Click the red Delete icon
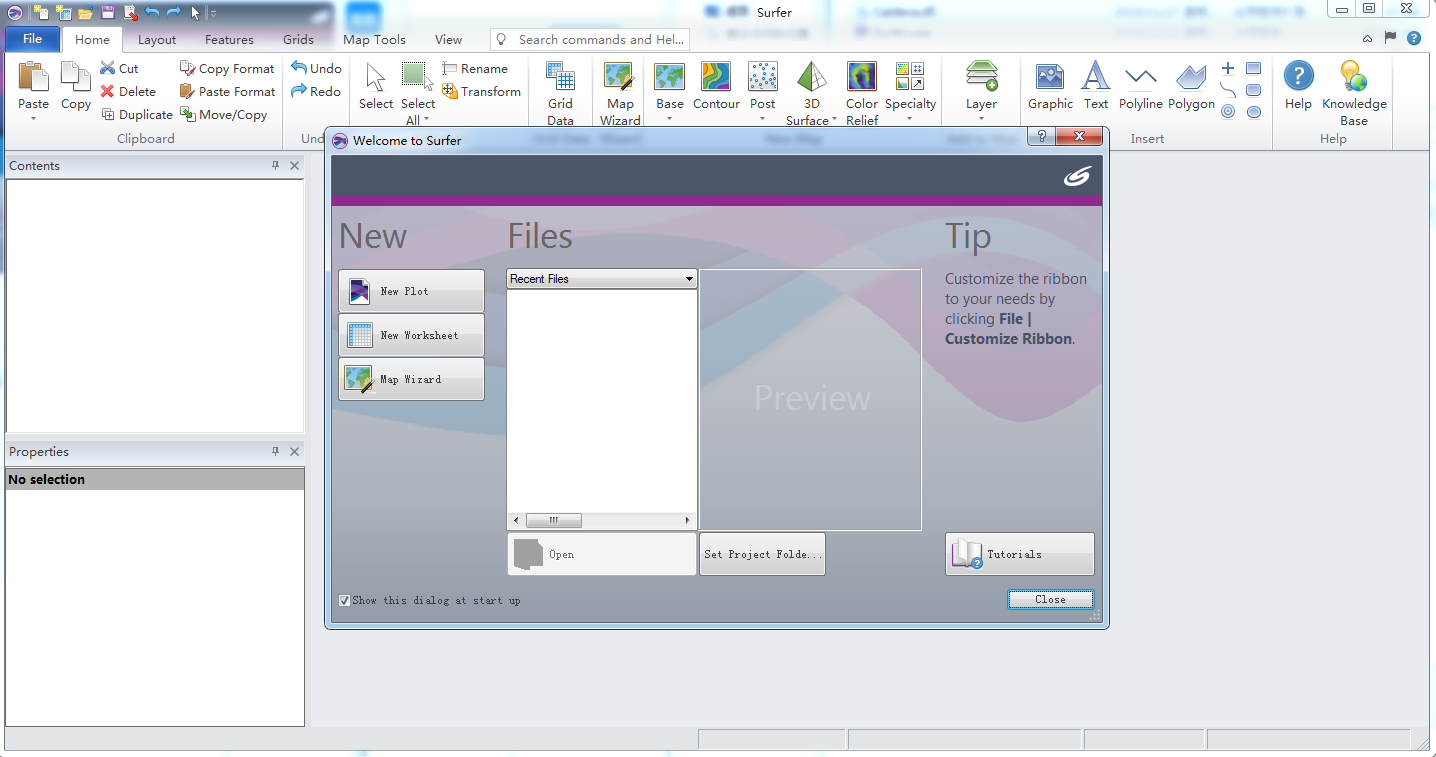 pyautogui.click(x=108, y=91)
